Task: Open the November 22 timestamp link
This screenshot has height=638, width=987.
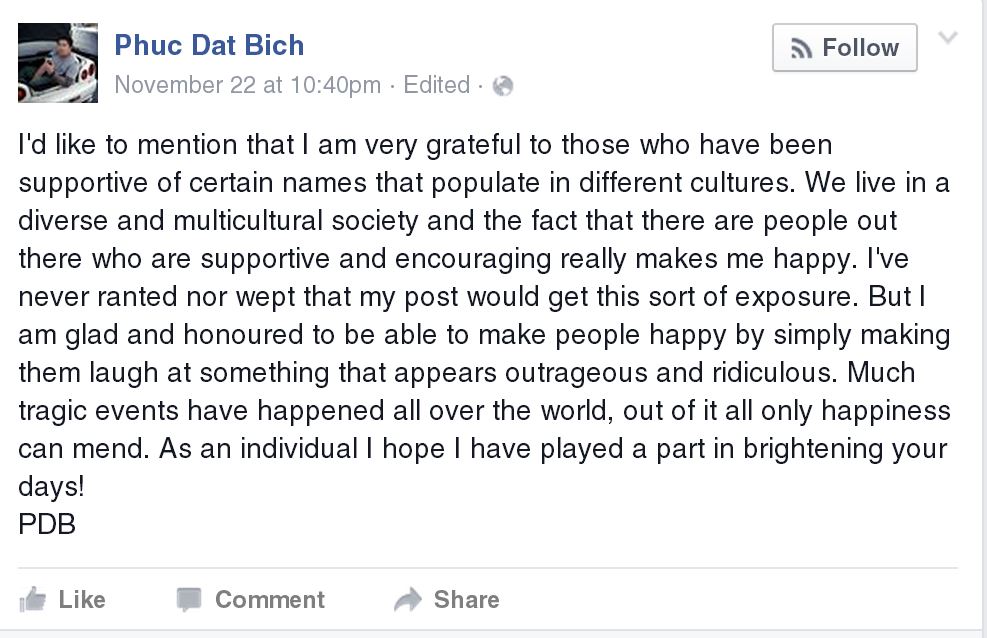Action: click(248, 85)
